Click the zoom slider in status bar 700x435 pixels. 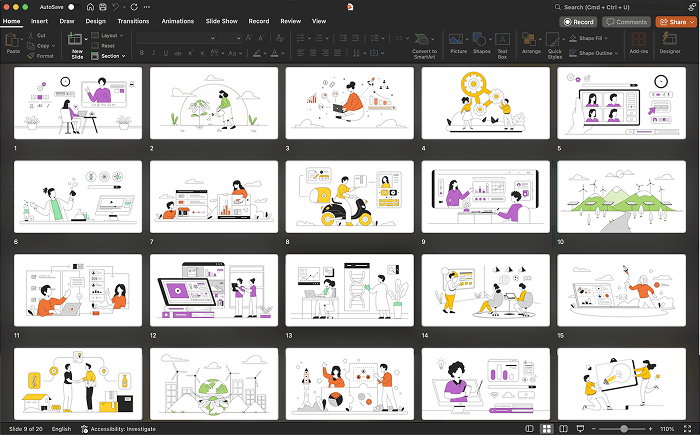[x=622, y=429]
